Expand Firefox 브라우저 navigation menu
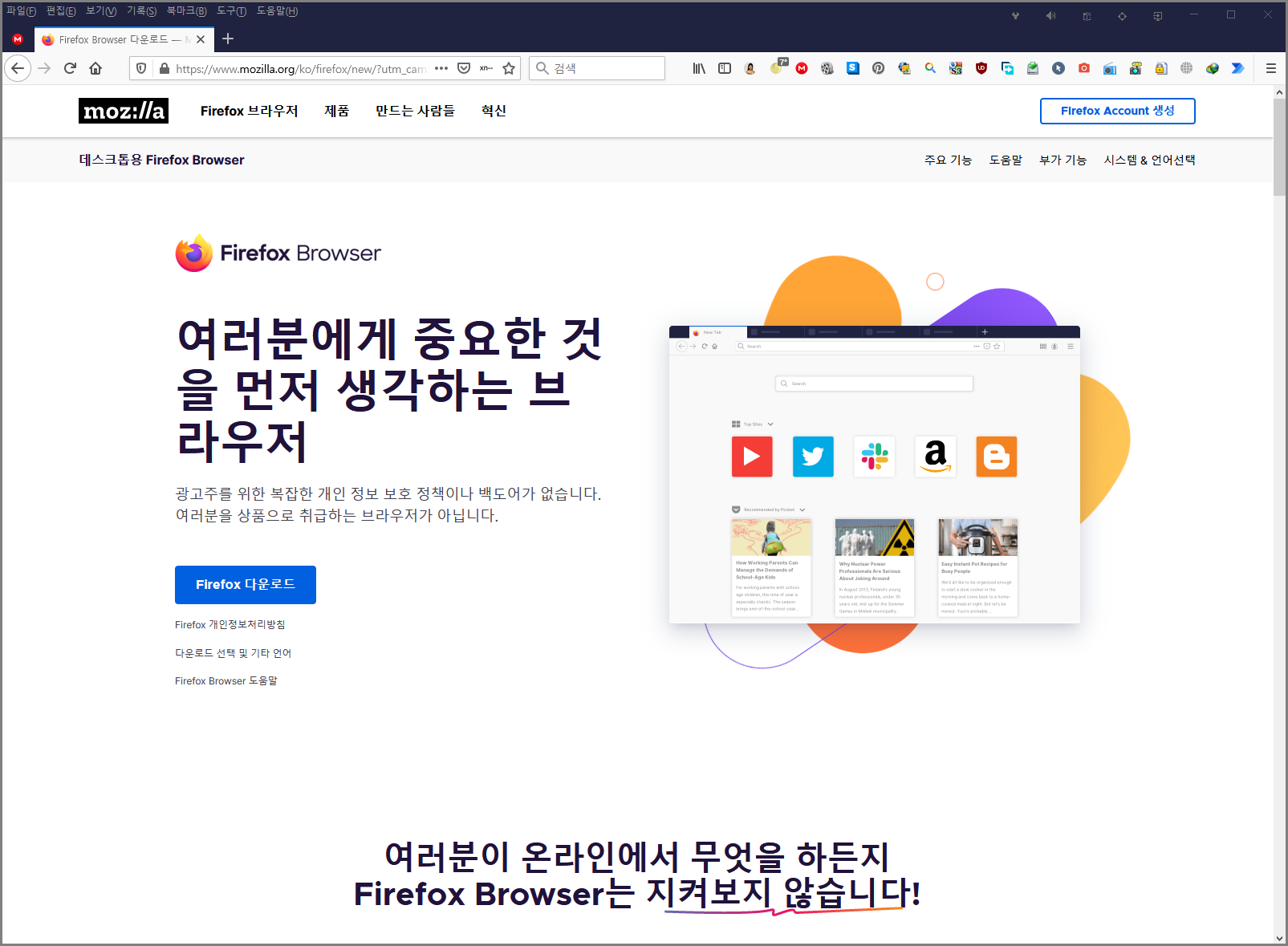 (x=249, y=111)
